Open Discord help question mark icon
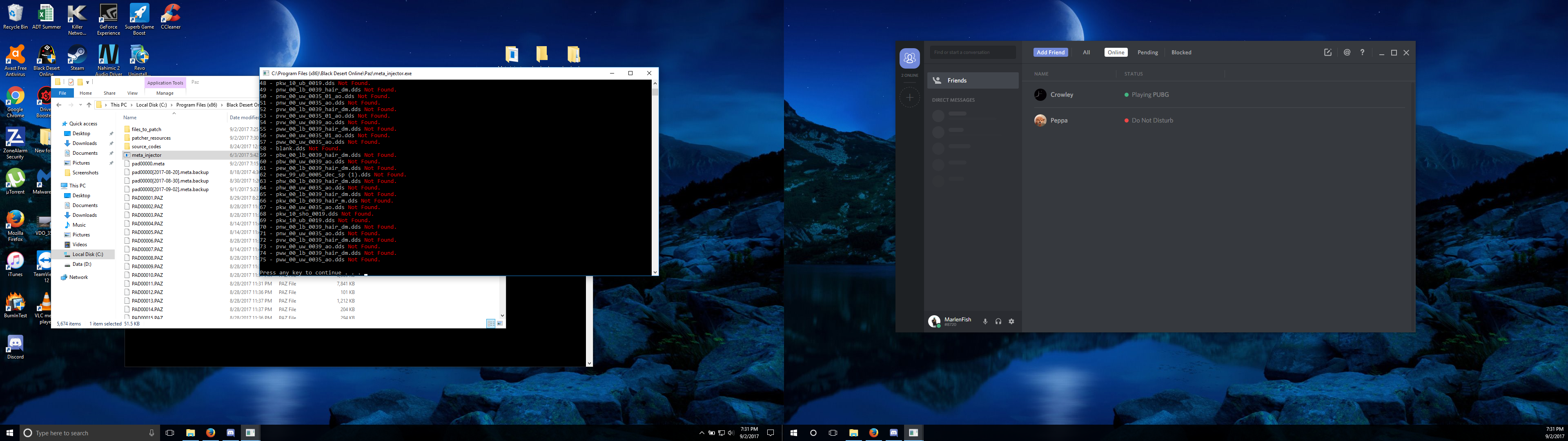The image size is (1568, 441). (x=1362, y=52)
